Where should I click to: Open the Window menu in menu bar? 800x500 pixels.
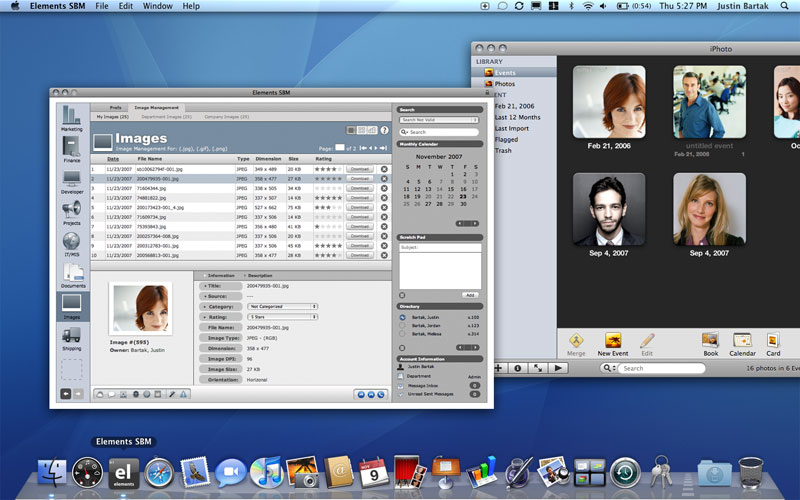[158, 6]
